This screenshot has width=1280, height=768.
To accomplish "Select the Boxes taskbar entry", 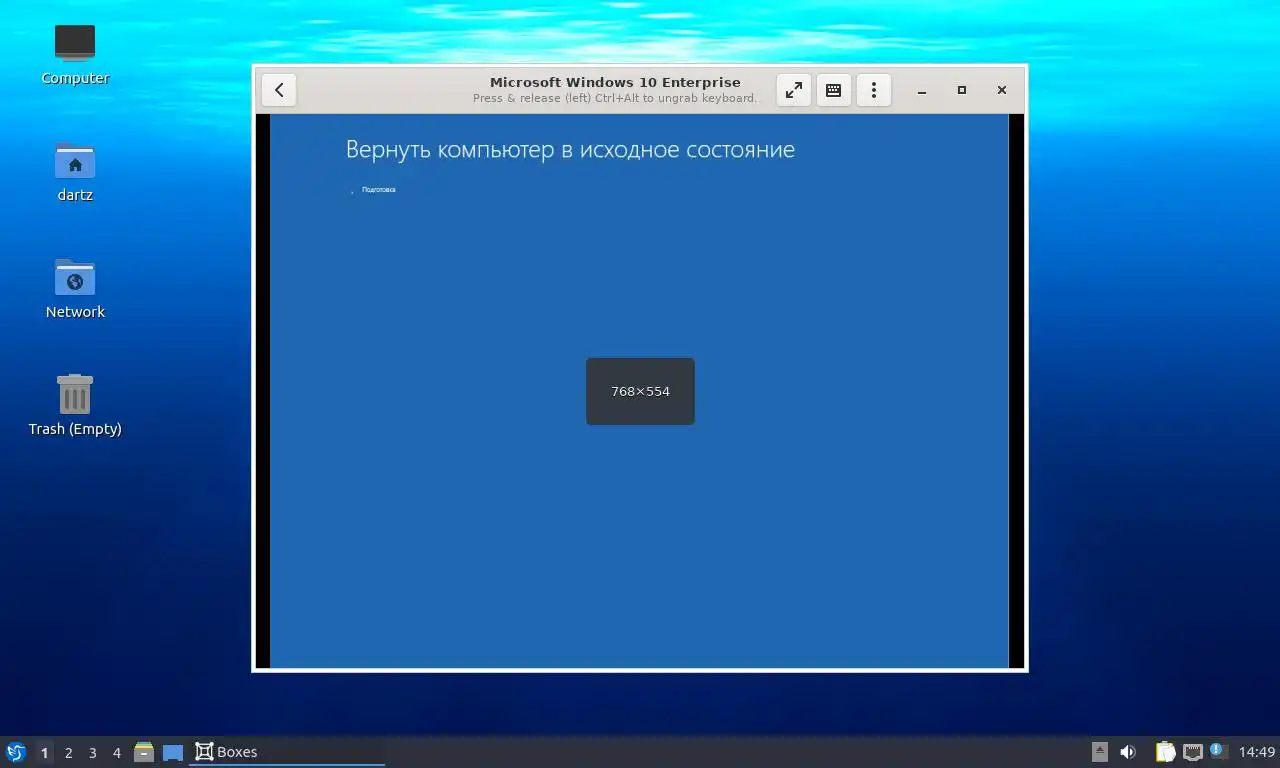I will click(x=287, y=752).
